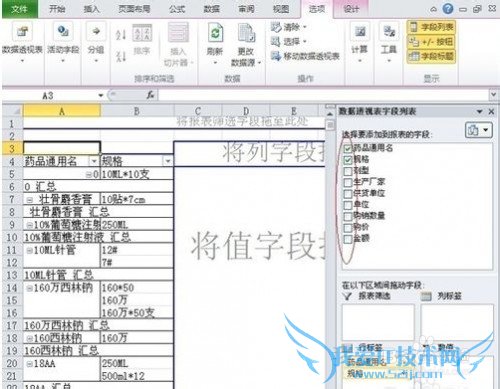The width and height of the screenshot is (500, 389).
Task: Close the PivotTable field list pane
Action: (x=491, y=112)
